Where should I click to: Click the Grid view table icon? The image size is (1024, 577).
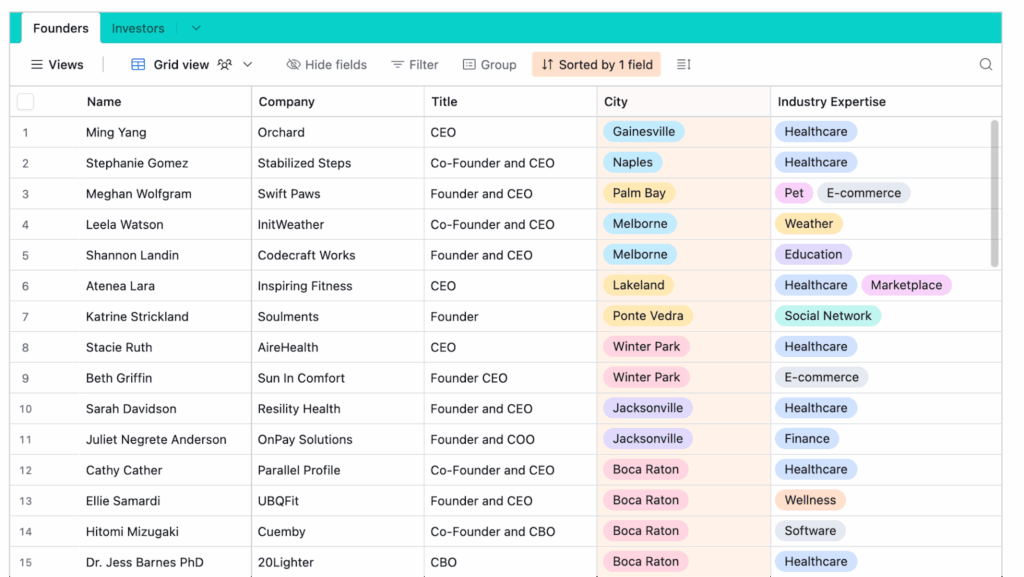(x=139, y=65)
